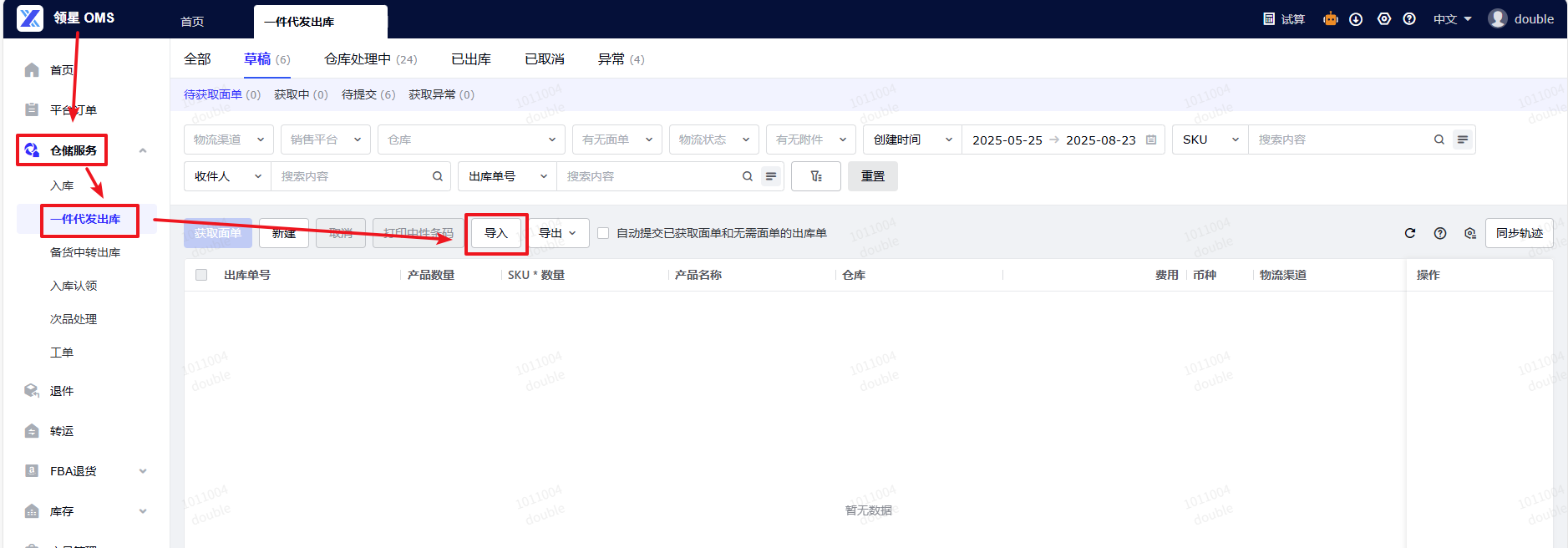The height and width of the screenshot is (548, 1568).
Task: Expand the FBA退货 sidebar group
Action: click(143, 471)
